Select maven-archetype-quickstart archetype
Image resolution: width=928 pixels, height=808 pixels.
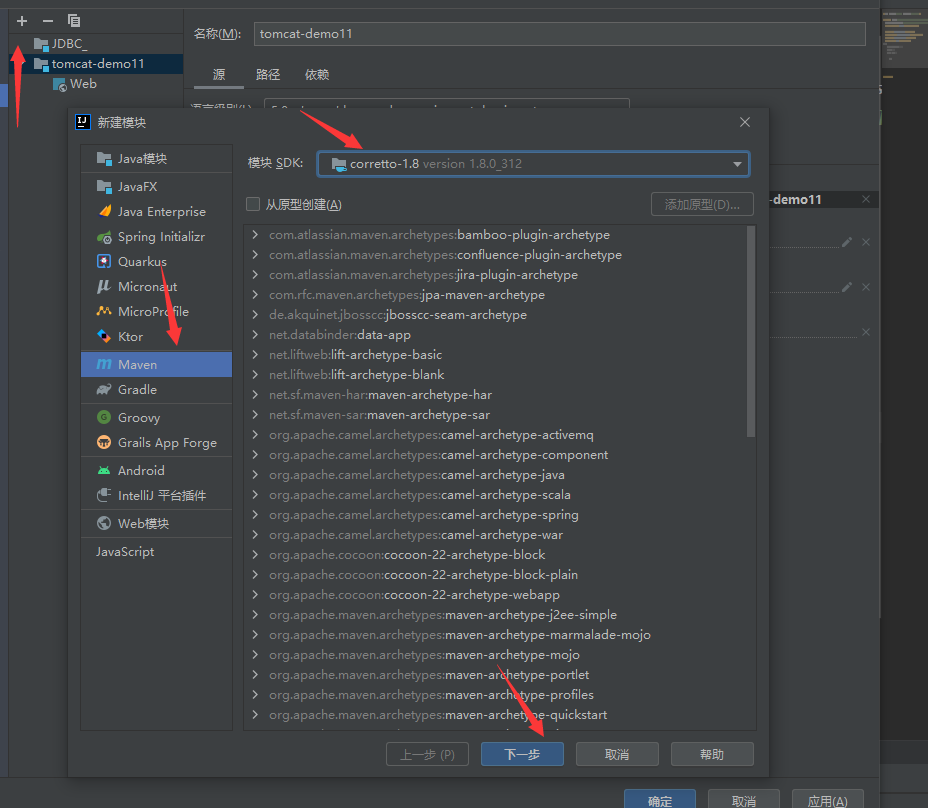click(x=438, y=715)
